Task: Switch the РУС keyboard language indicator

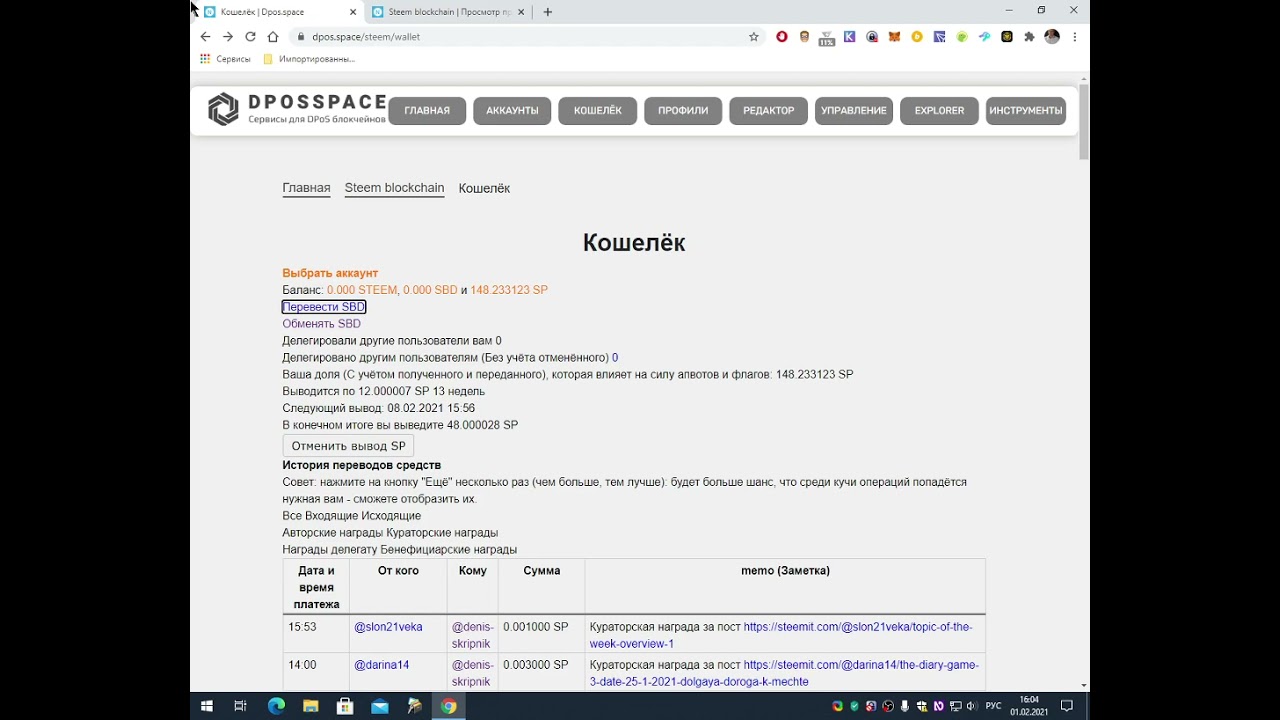Action: pyautogui.click(x=993, y=706)
